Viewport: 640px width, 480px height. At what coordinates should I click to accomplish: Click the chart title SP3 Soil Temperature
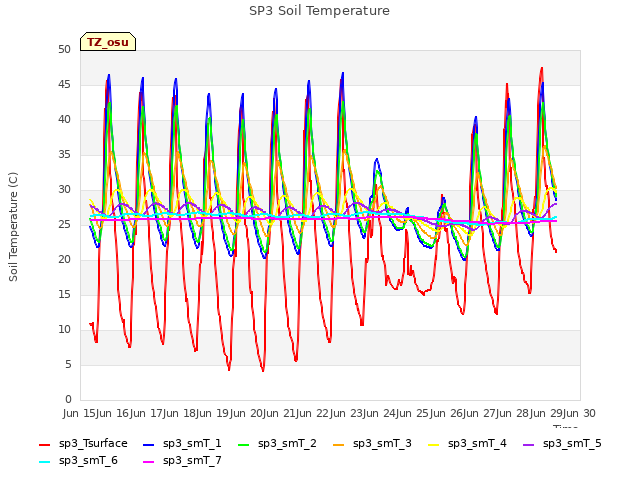click(319, 11)
